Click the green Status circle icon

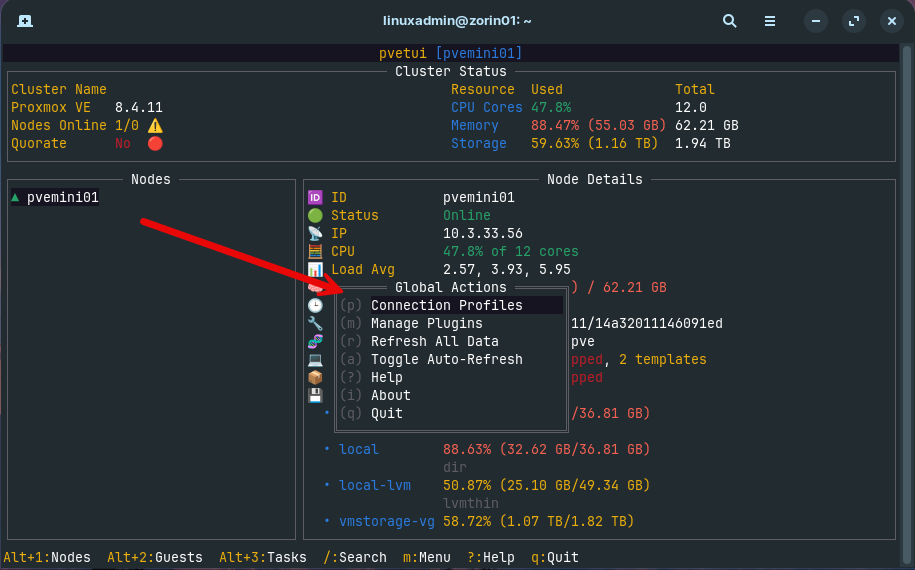(x=315, y=216)
